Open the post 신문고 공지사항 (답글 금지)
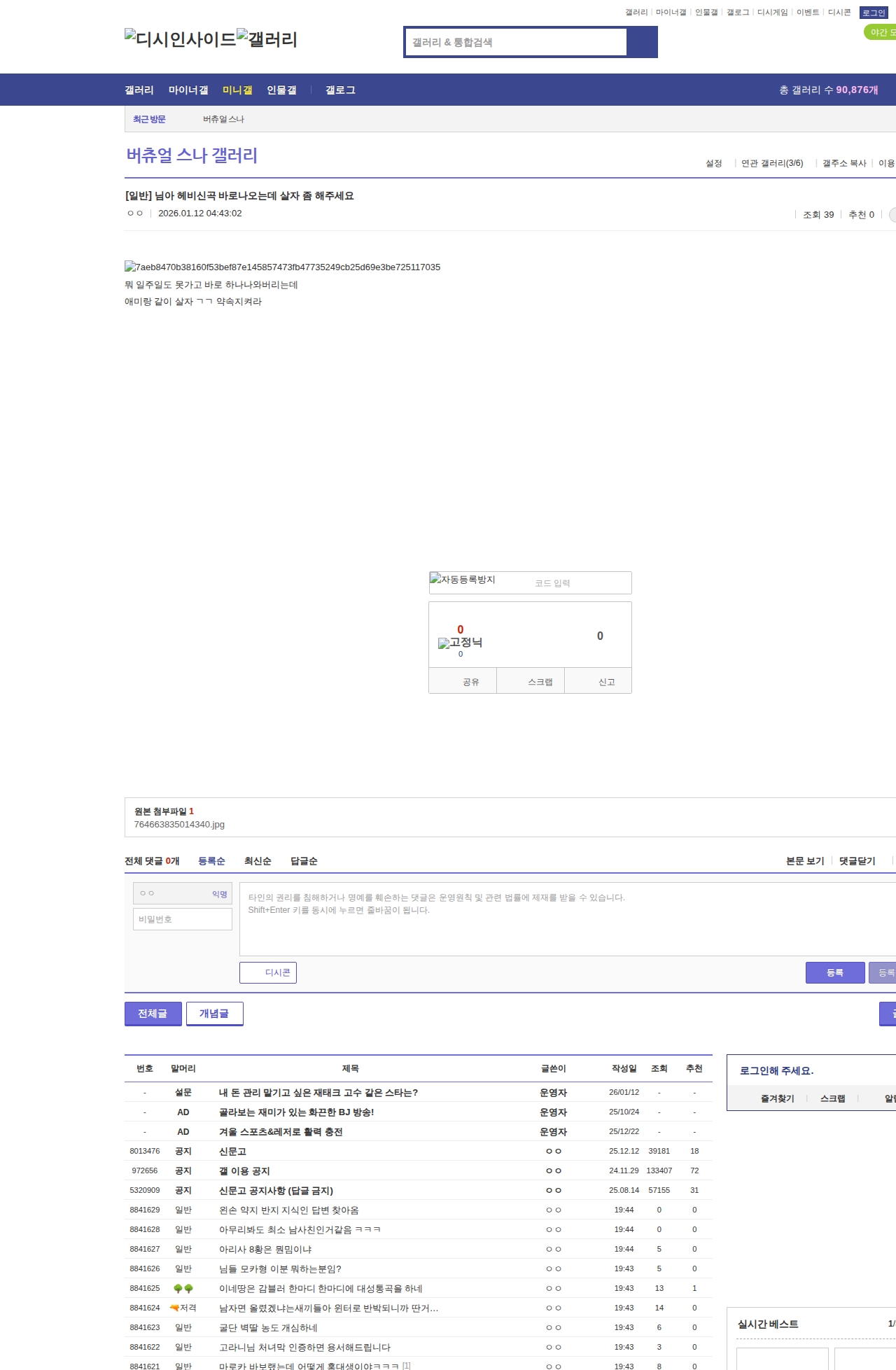The width and height of the screenshot is (896, 1370). pyautogui.click(x=276, y=1190)
